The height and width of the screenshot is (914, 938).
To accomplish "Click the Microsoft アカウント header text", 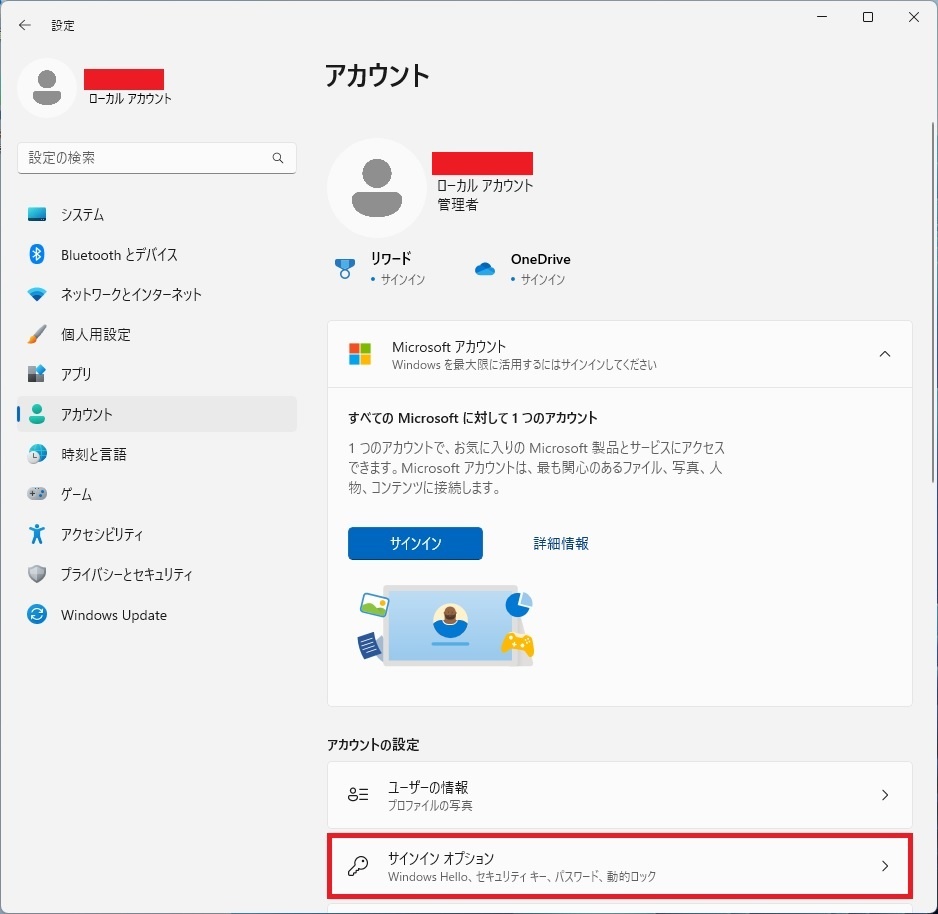I will (449, 346).
